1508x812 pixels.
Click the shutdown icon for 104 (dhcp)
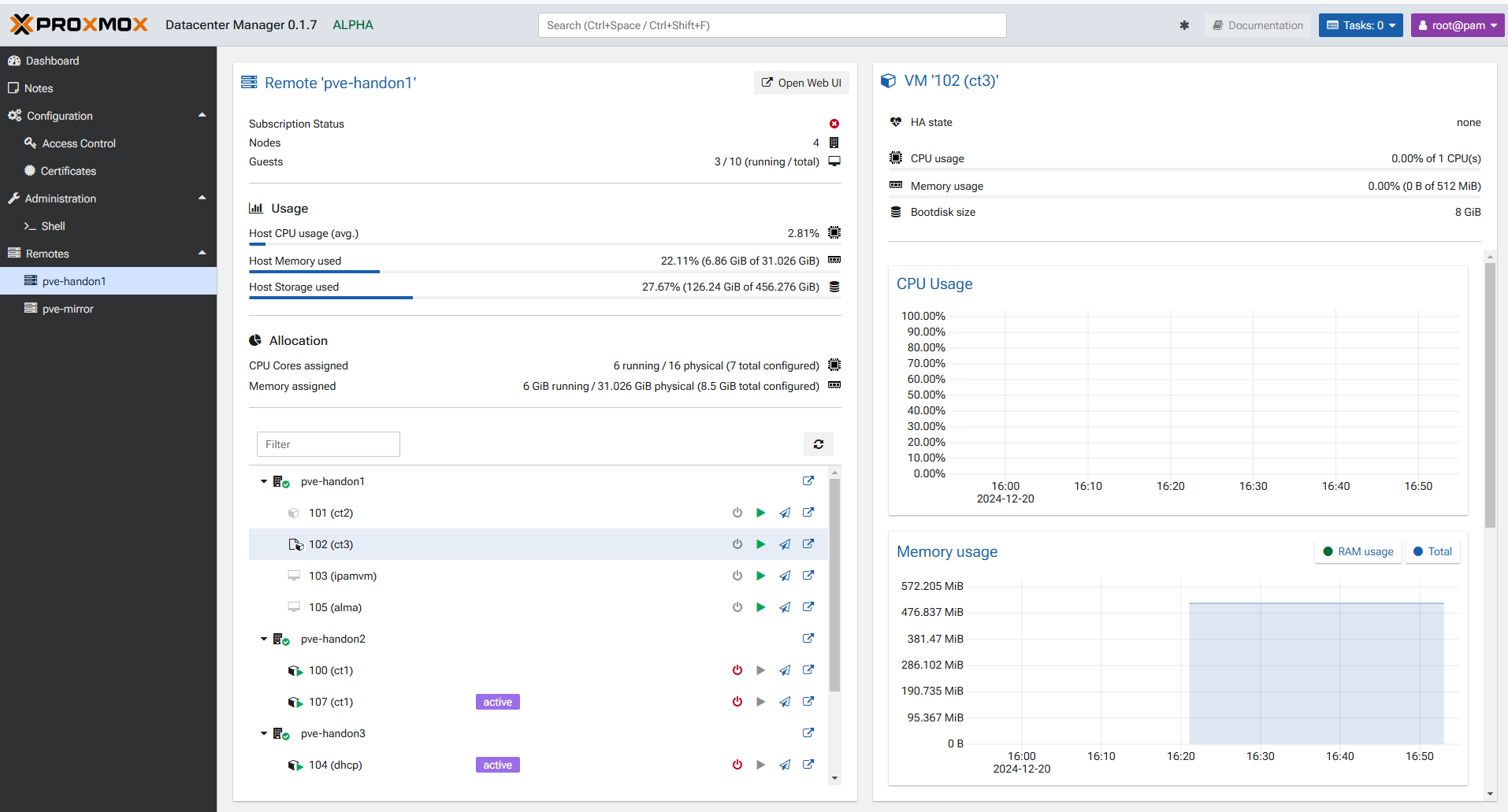click(x=737, y=765)
